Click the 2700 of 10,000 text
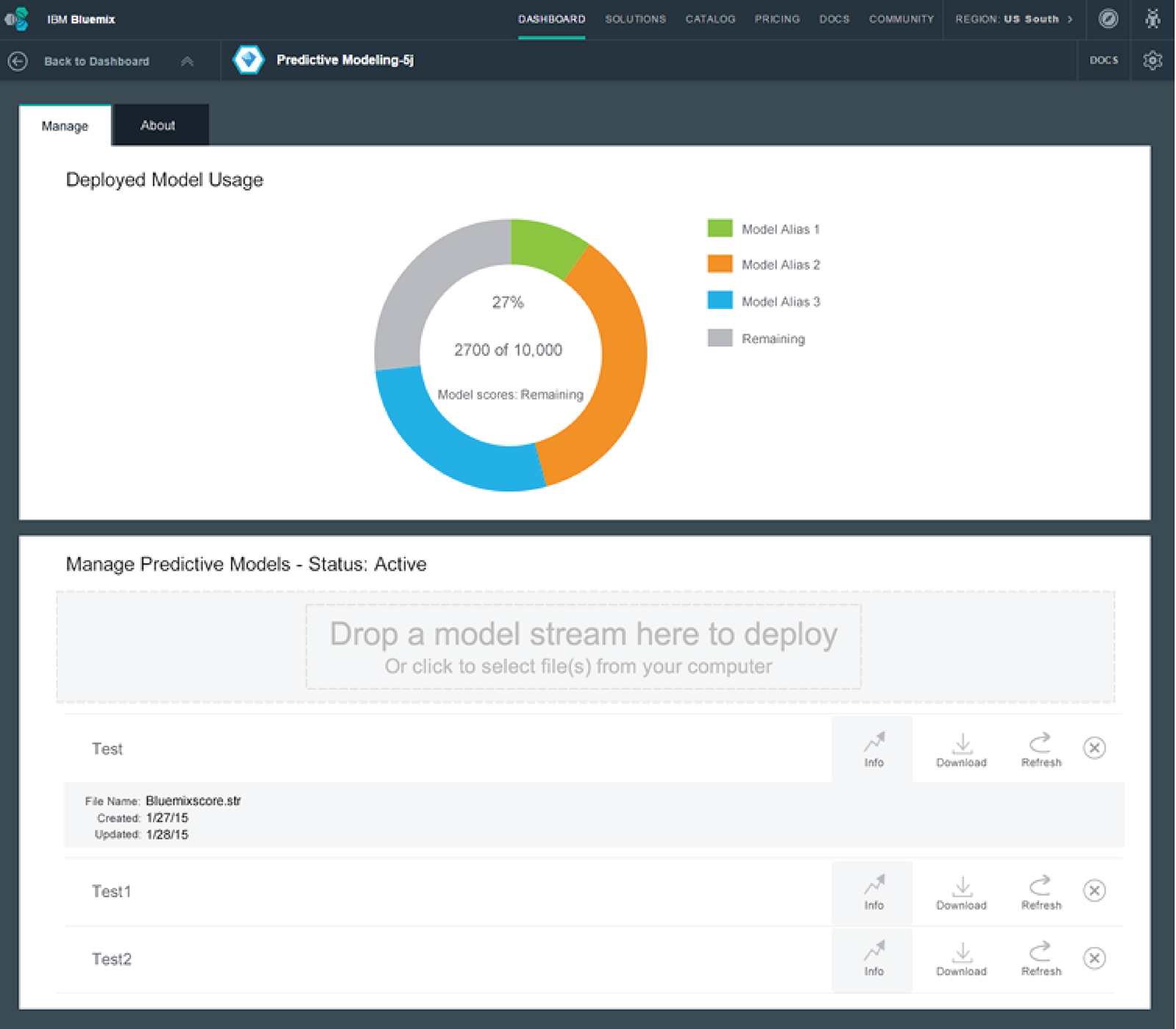 [x=508, y=350]
